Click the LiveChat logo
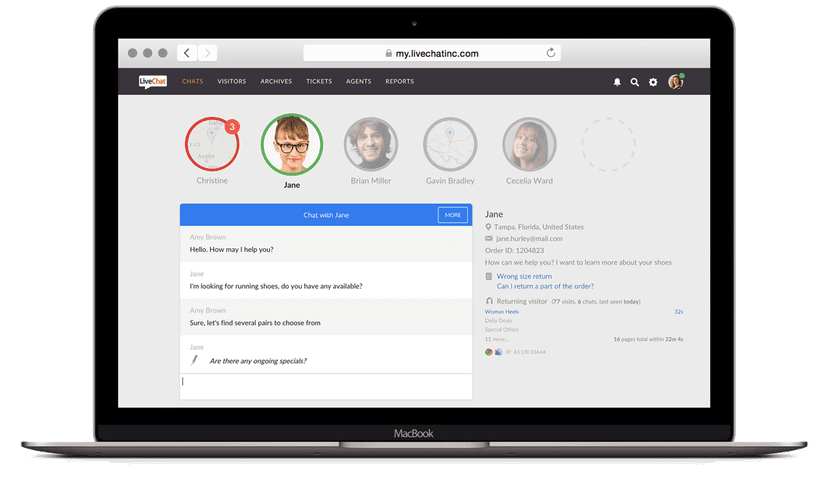Screen dimensions: 828x492 pyautogui.click(x=151, y=81)
